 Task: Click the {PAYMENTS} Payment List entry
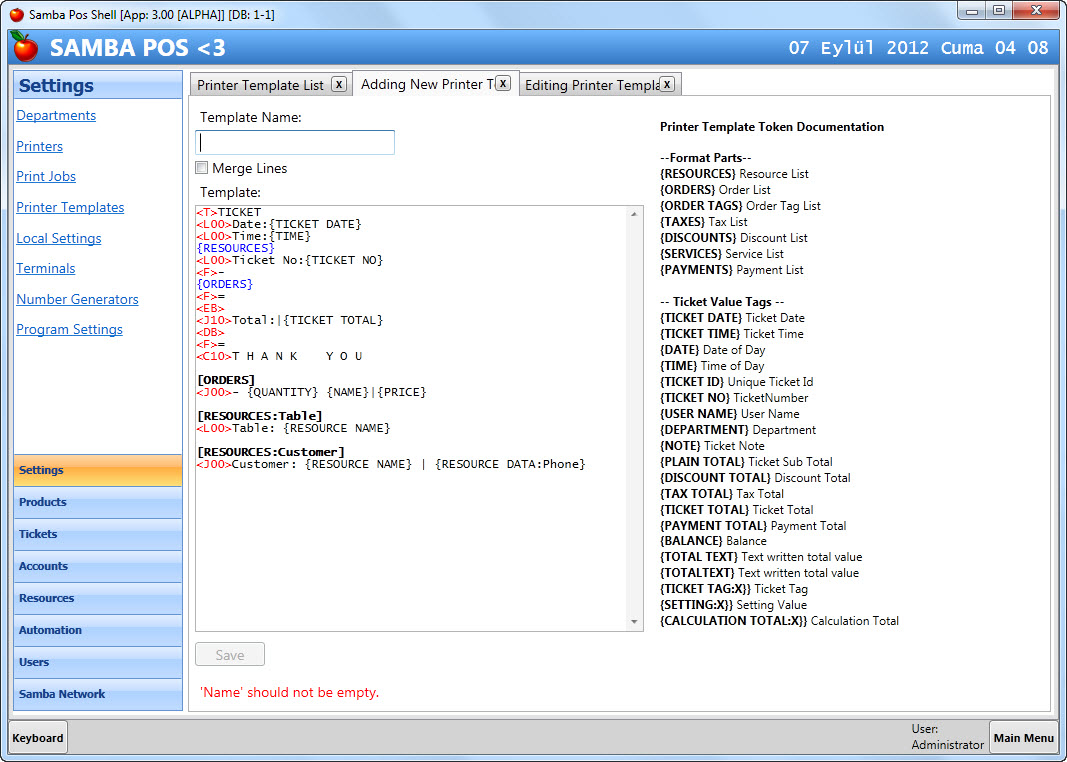pyautogui.click(x=732, y=269)
